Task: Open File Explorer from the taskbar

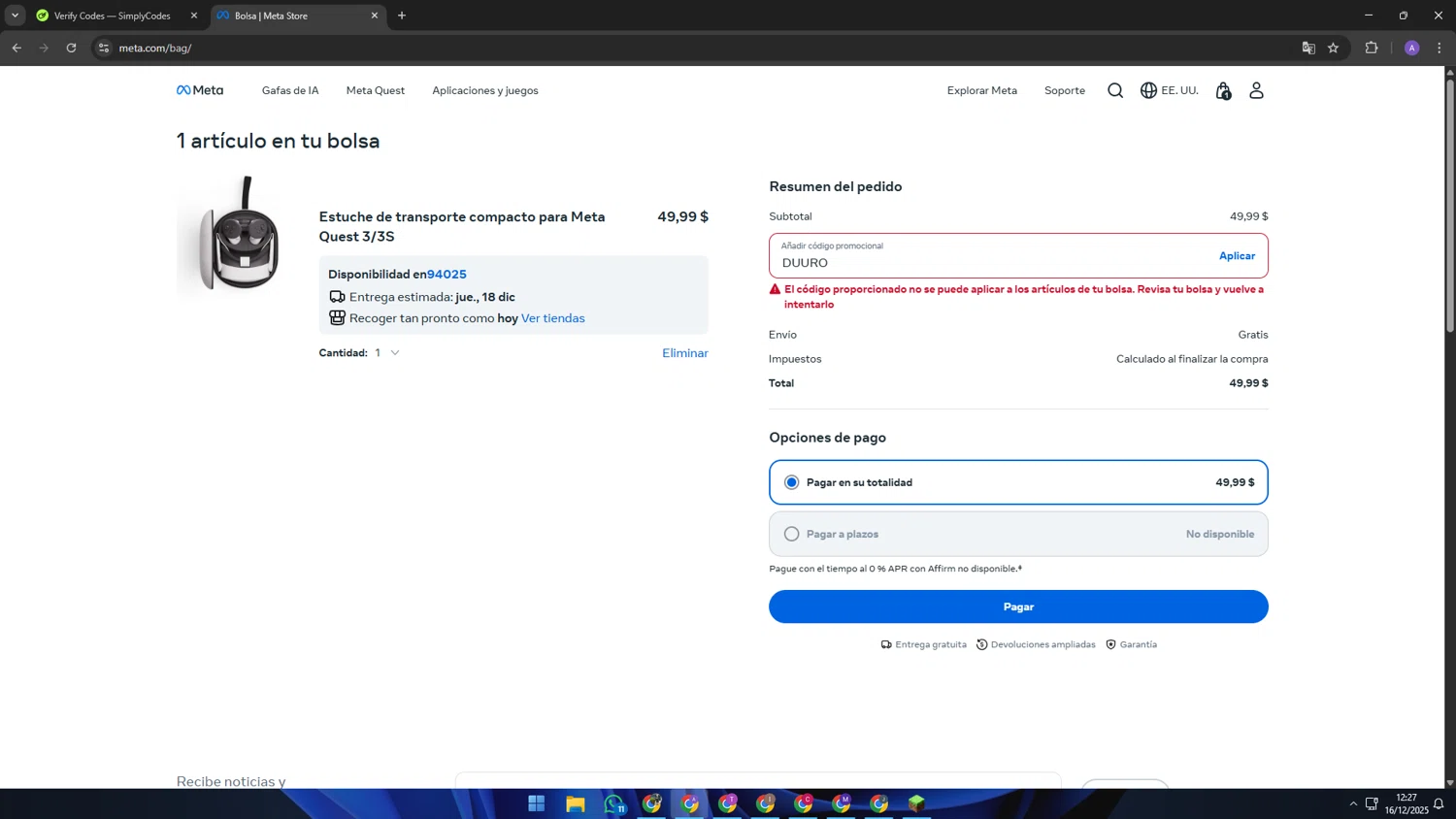Action: point(576,803)
